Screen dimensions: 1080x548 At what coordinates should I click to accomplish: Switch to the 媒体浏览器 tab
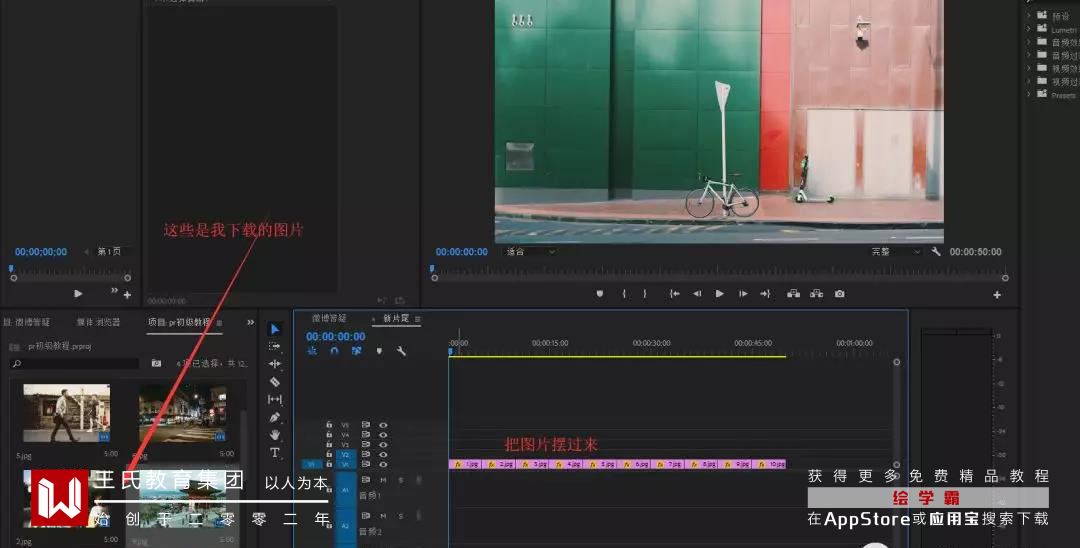tap(98, 322)
